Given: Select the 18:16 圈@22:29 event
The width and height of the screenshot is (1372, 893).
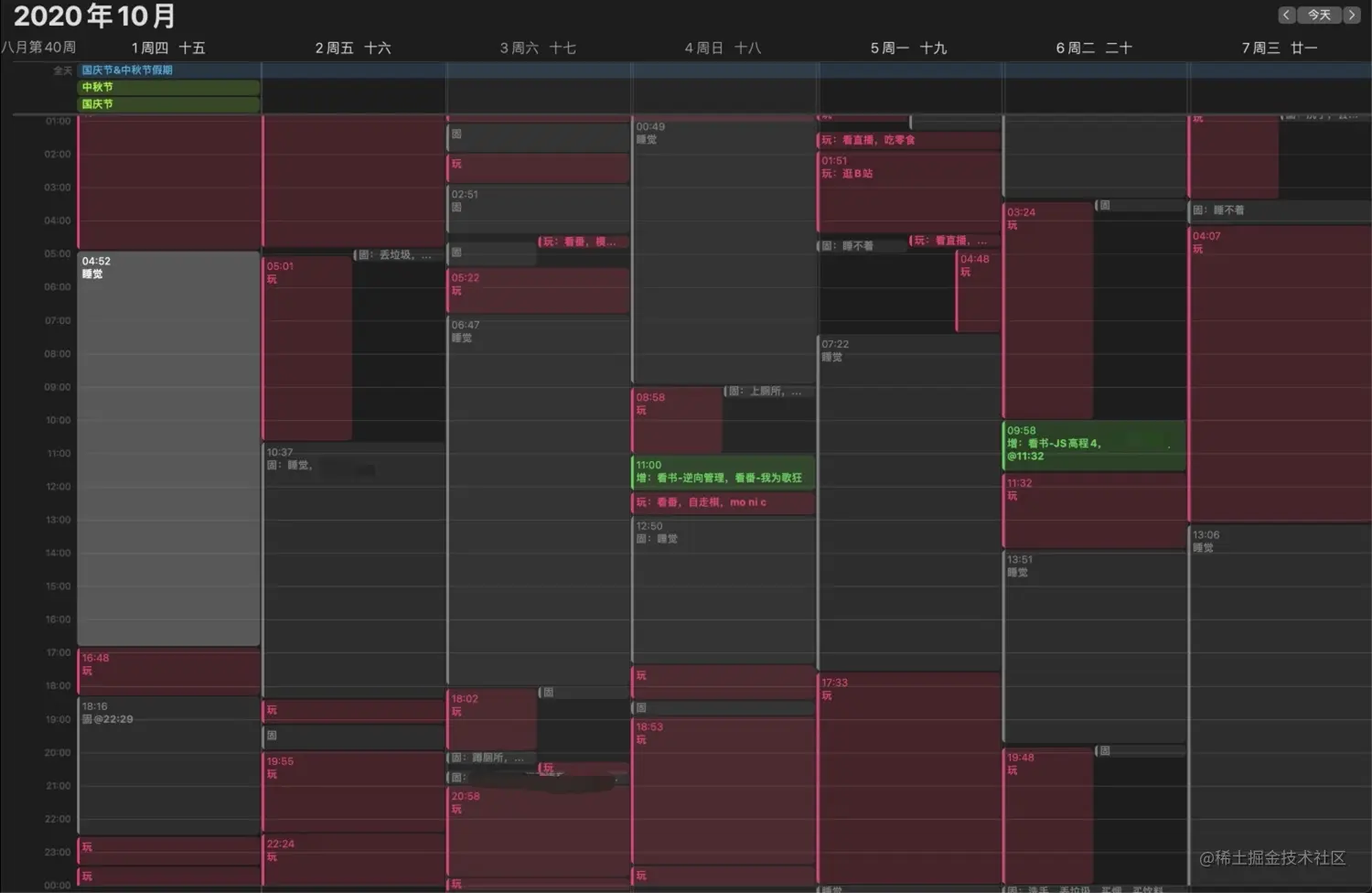Looking at the screenshot, I should tap(169, 766).
